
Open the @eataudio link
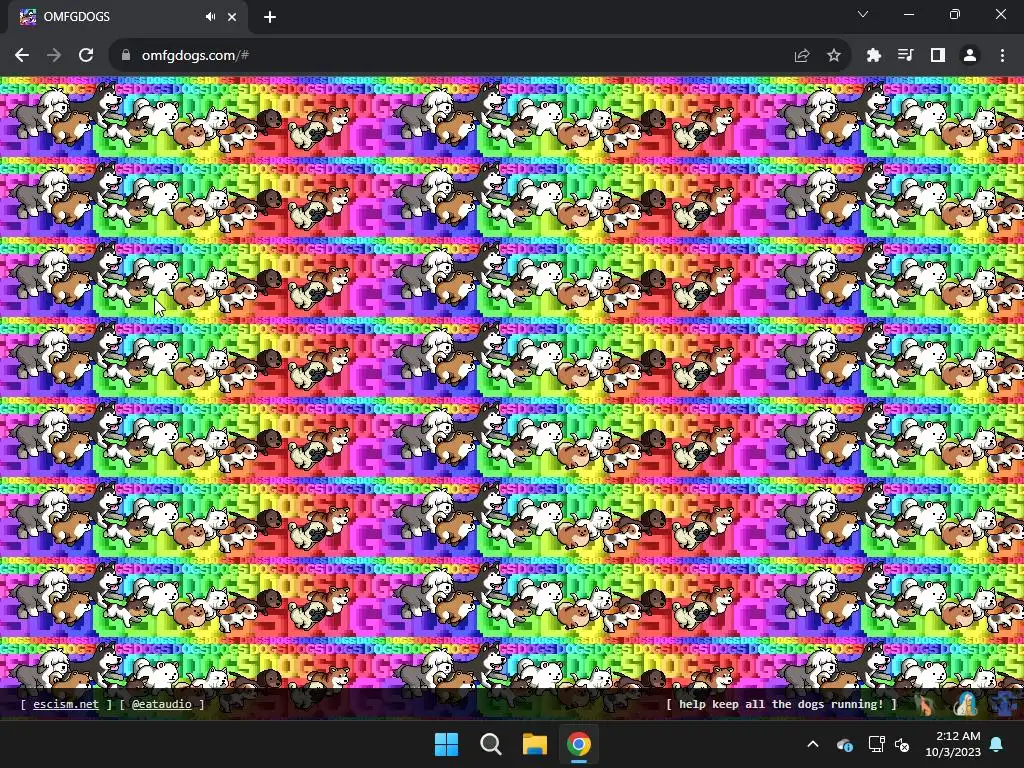pos(161,704)
